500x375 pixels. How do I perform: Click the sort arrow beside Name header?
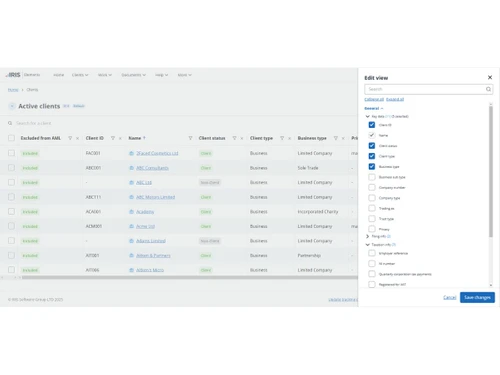pos(144,138)
